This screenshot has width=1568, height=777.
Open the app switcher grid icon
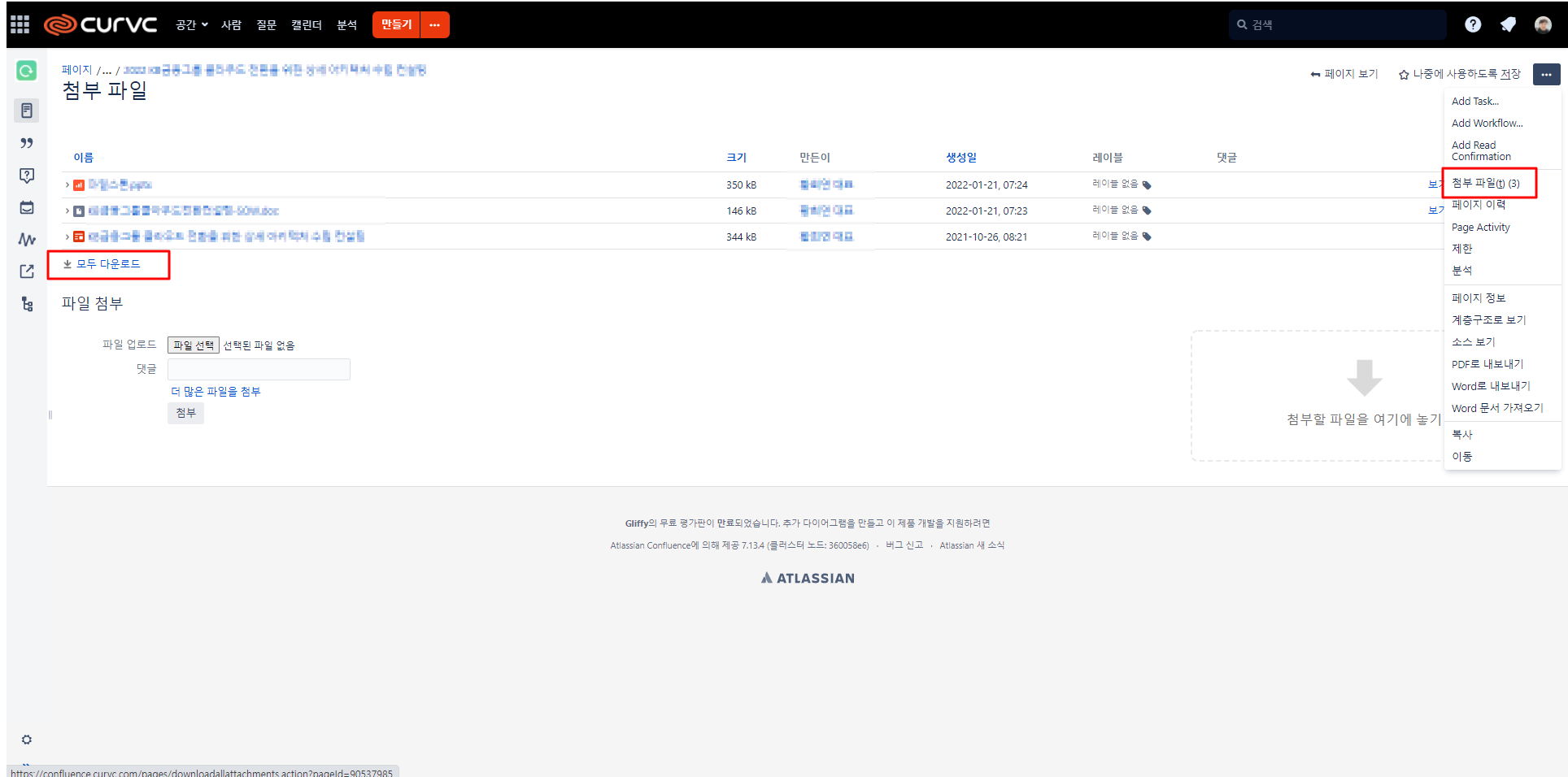[x=20, y=24]
